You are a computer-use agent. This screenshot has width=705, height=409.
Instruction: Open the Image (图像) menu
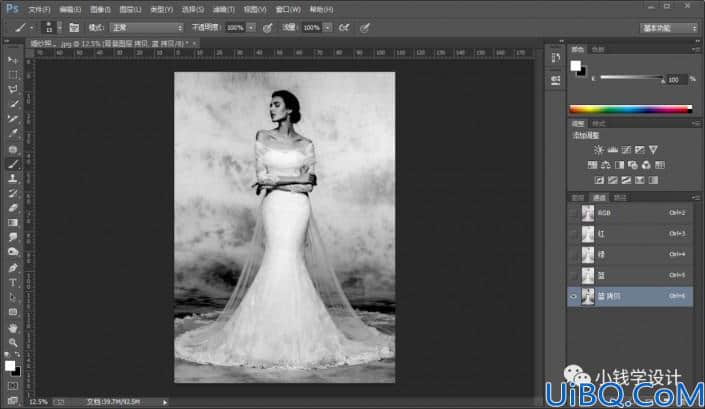100,9
